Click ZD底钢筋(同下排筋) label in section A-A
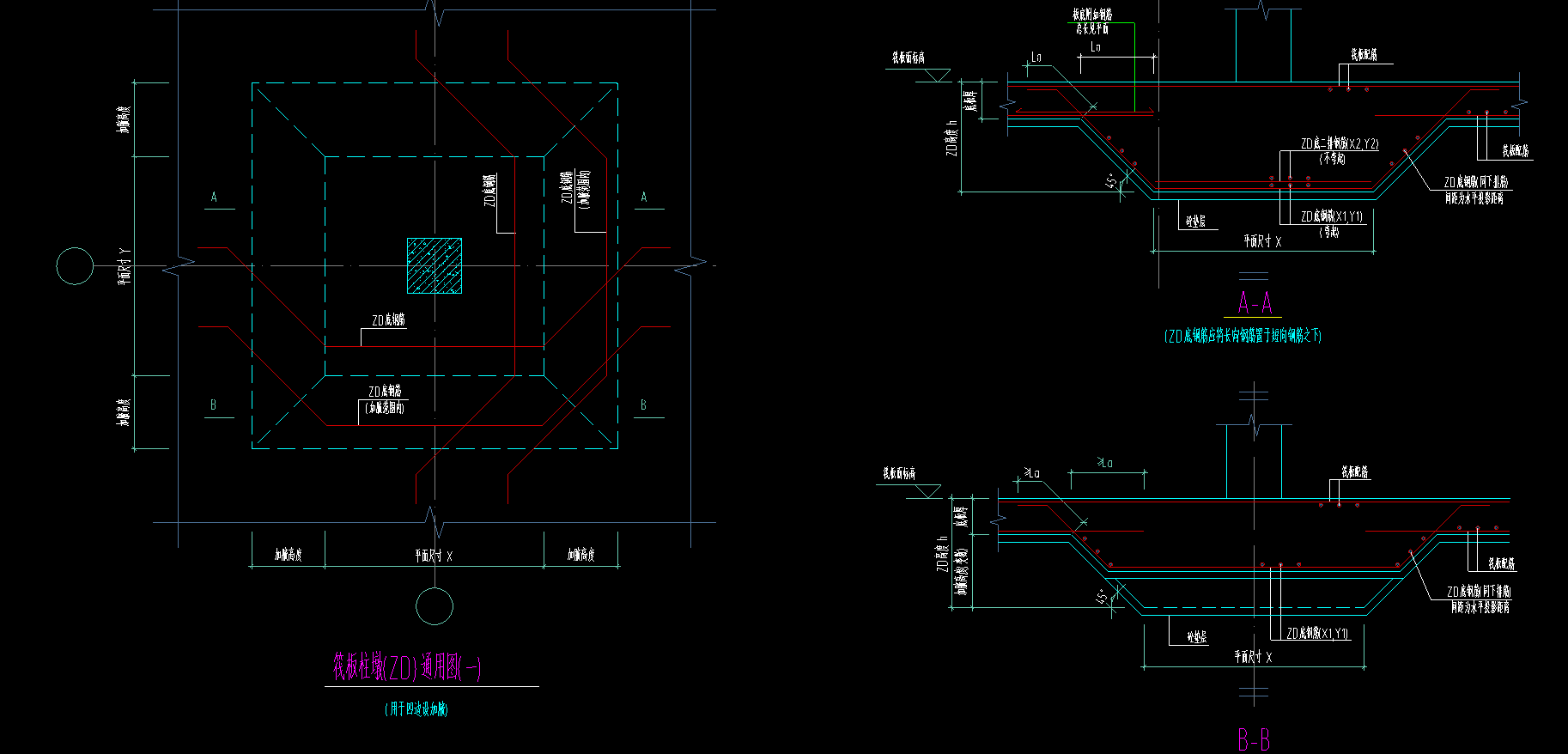Image resolution: width=1568 pixels, height=754 pixels. [x=1476, y=182]
